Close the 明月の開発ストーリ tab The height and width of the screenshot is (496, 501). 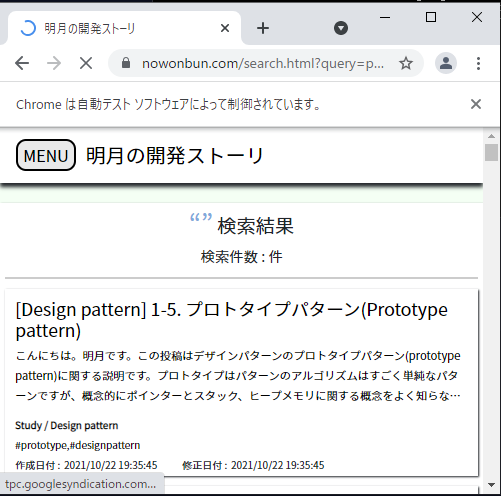pyautogui.click(x=225, y=28)
